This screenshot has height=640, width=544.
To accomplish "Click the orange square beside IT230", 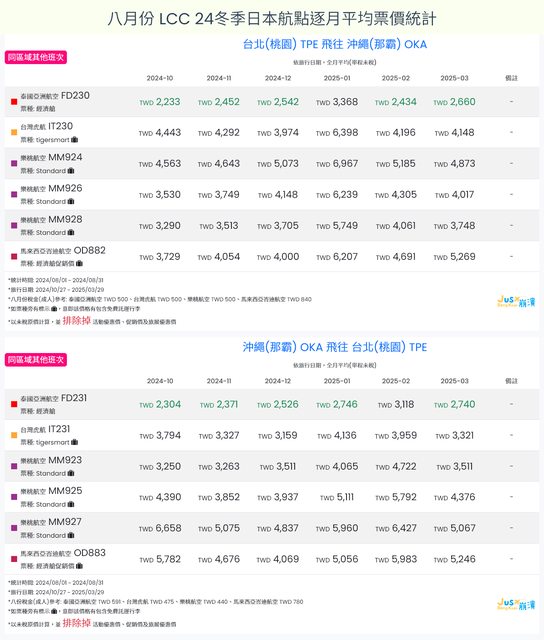I will tap(14, 132).
